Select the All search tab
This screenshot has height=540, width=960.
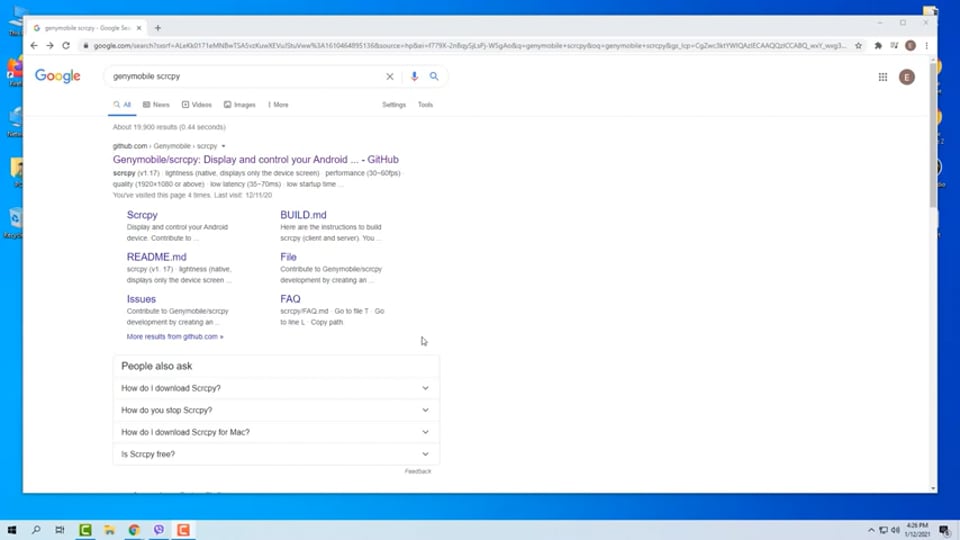tap(122, 105)
